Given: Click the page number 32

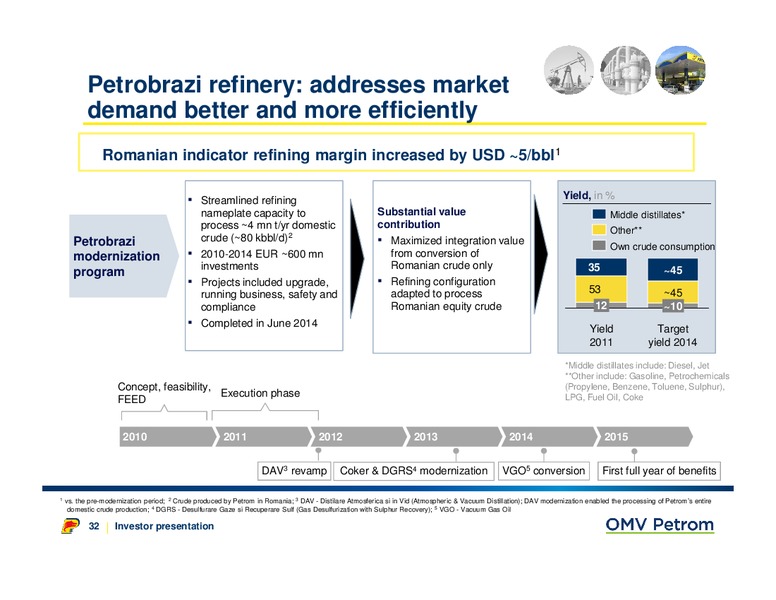Looking at the screenshot, I should point(94,526).
